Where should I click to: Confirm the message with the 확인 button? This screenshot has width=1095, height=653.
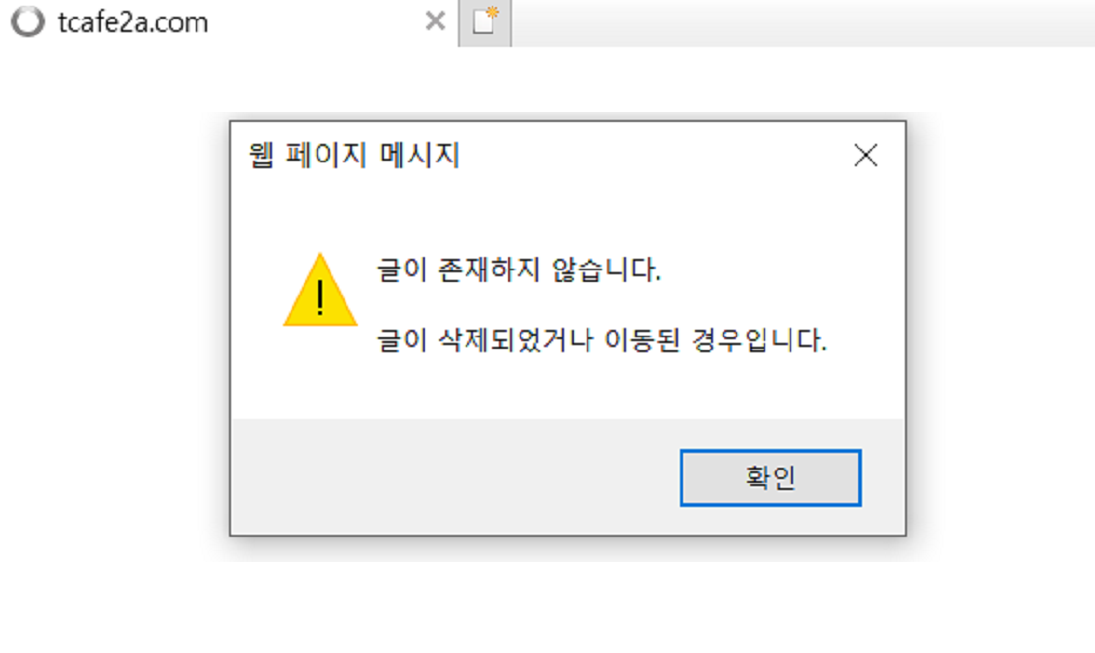point(770,478)
